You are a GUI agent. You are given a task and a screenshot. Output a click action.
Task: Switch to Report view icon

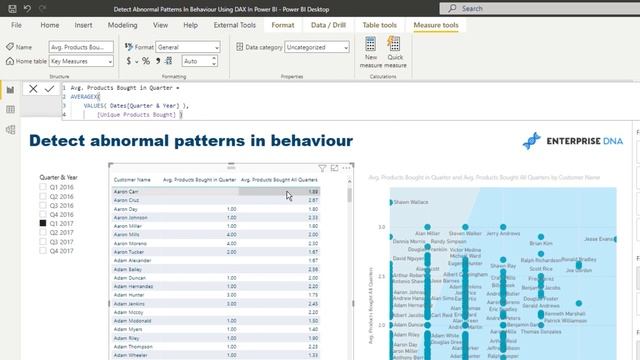10,90
